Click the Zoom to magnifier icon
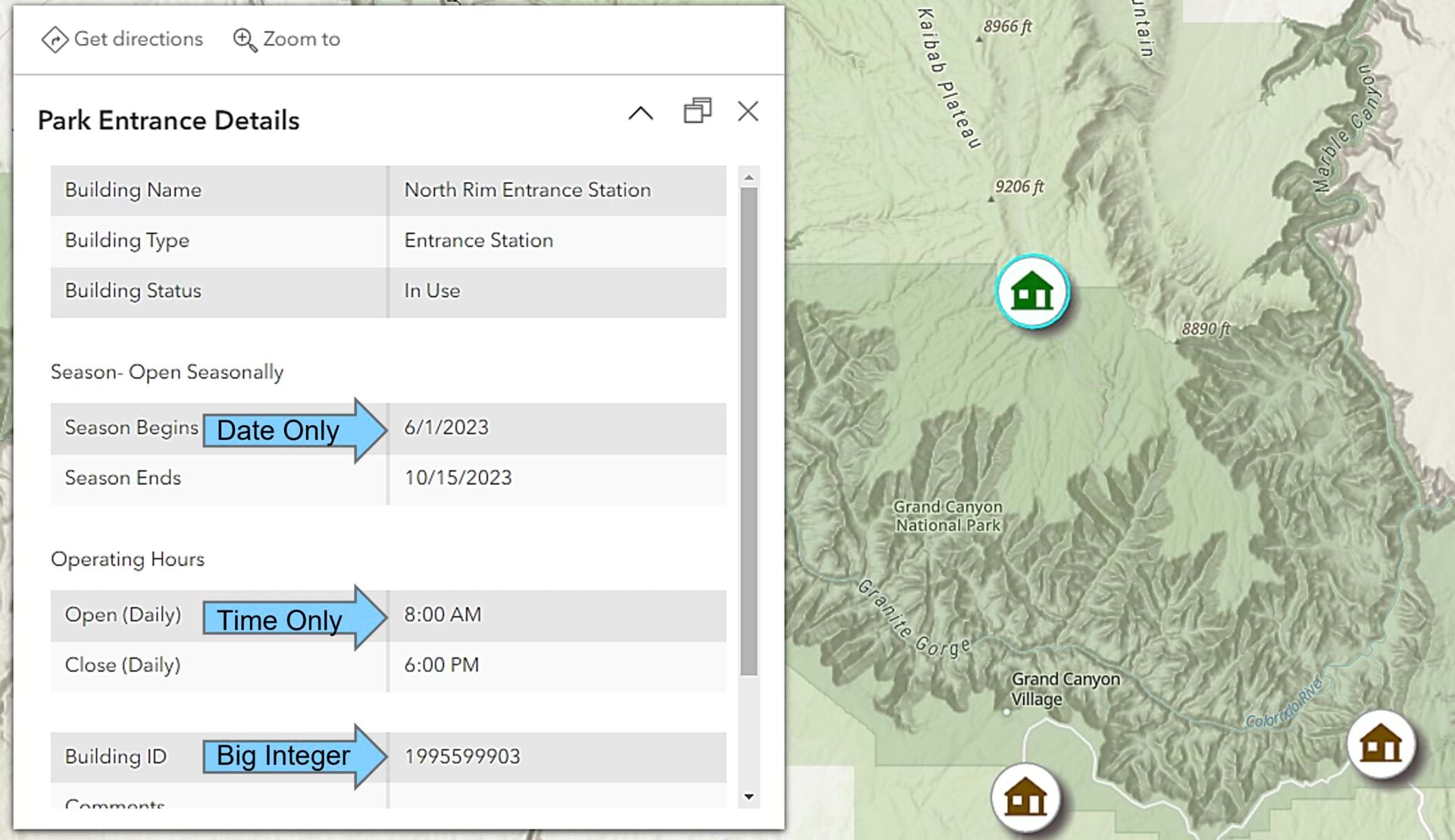Viewport: 1455px width, 840px height. coord(244,39)
